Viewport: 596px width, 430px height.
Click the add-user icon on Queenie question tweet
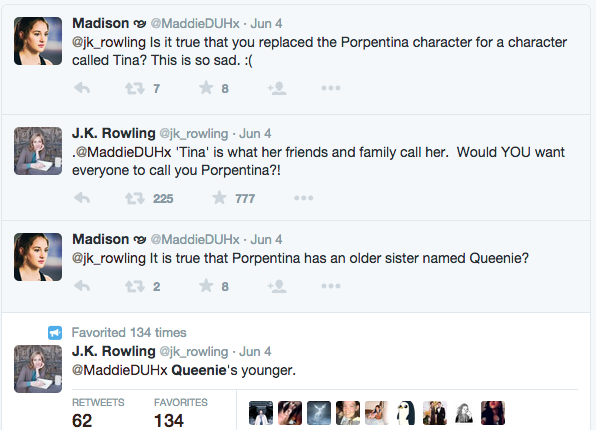click(x=277, y=286)
